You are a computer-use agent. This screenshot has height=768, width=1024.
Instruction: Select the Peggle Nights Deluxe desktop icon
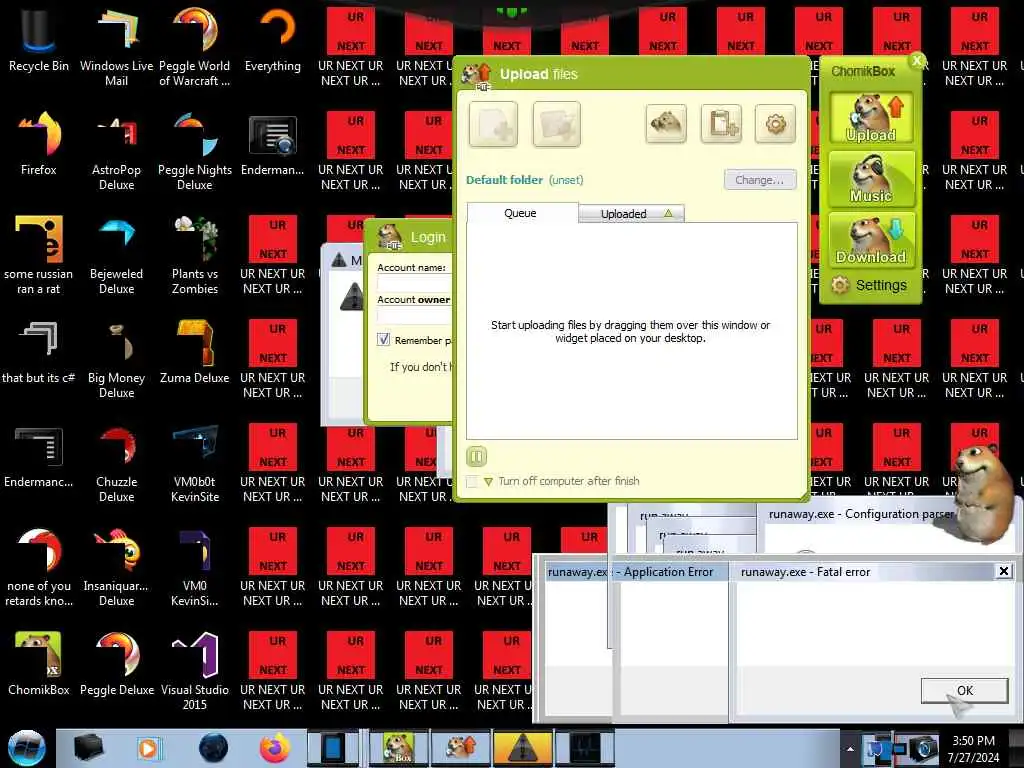click(195, 151)
